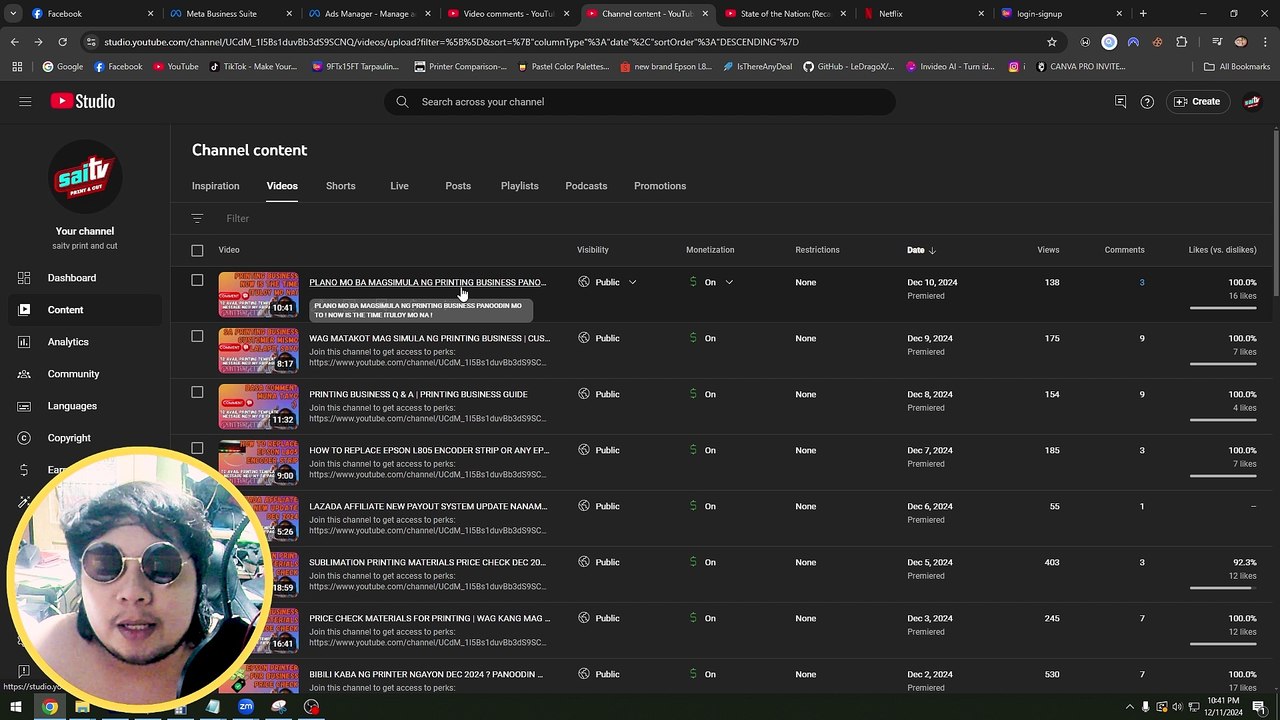Switch to the Playlists tab

tap(519, 186)
